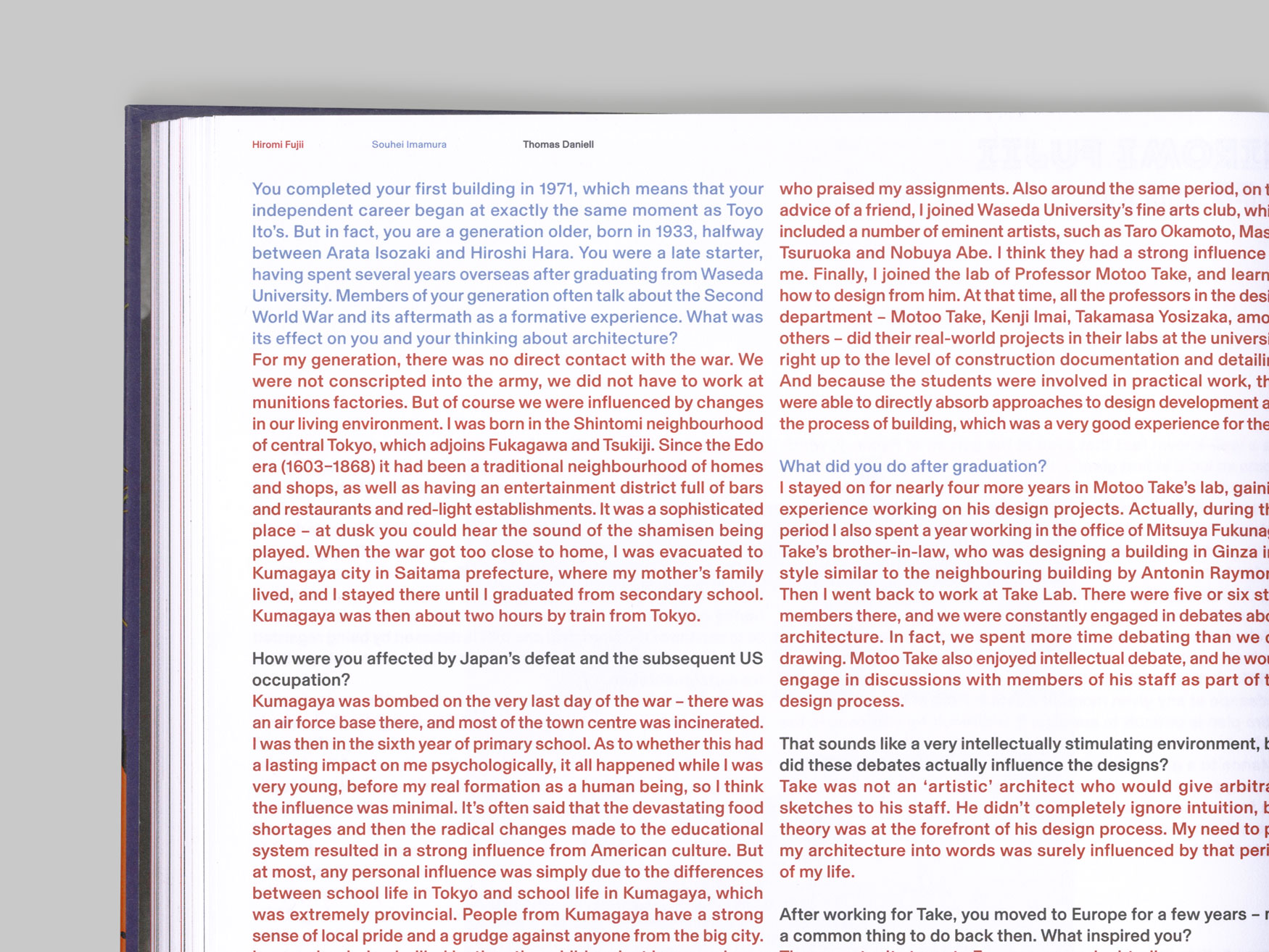The width and height of the screenshot is (1269, 952).
Task: Click the line starting "For my generation"
Action: pyautogui.click(x=507, y=360)
